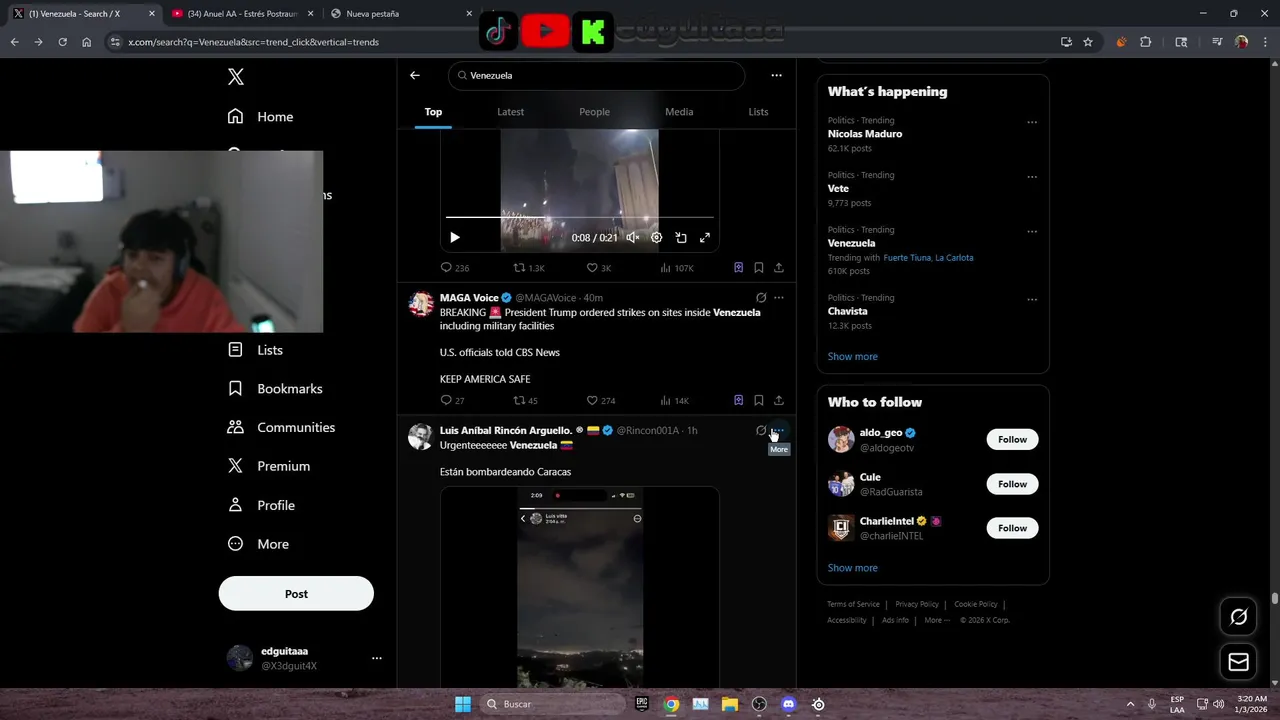Open Lists from the left sidebar
This screenshot has height=720, width=1280.
[255, 350]
